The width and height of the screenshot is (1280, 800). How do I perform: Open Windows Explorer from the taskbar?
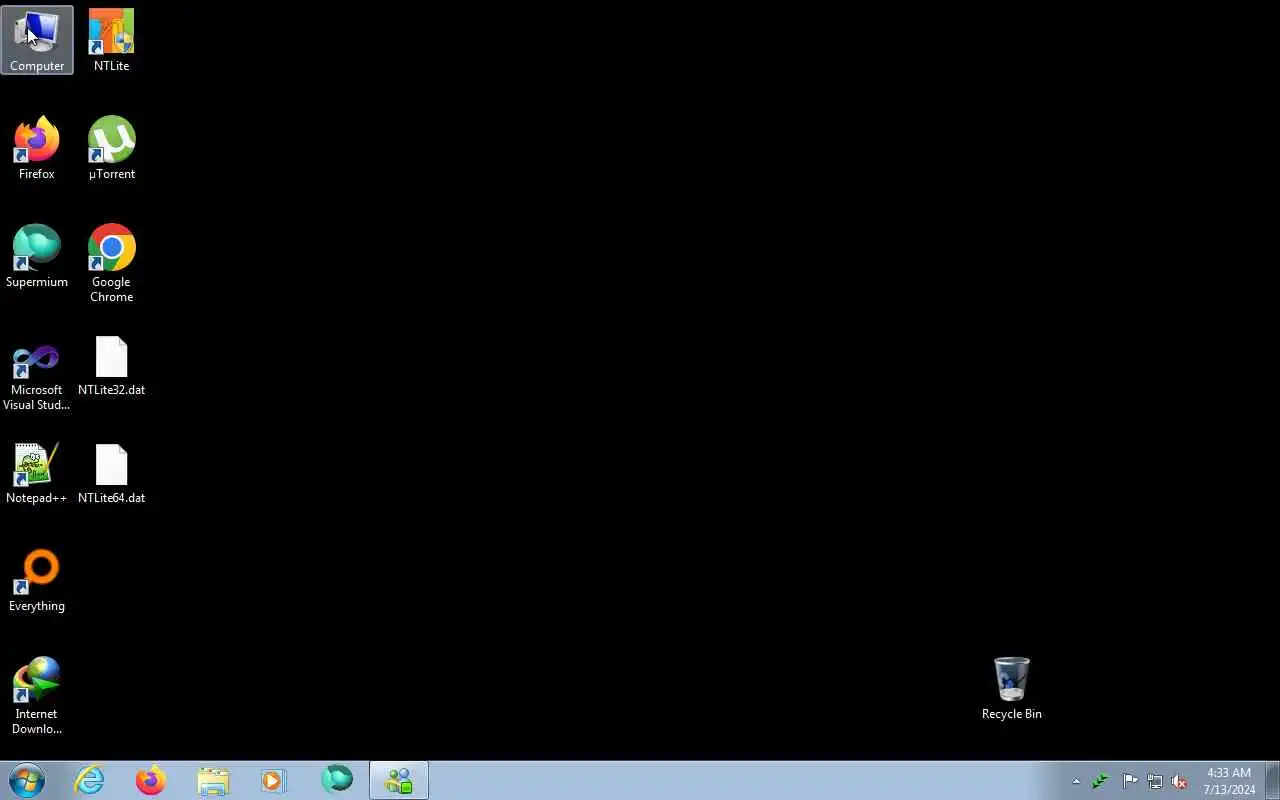pos(213,780)
